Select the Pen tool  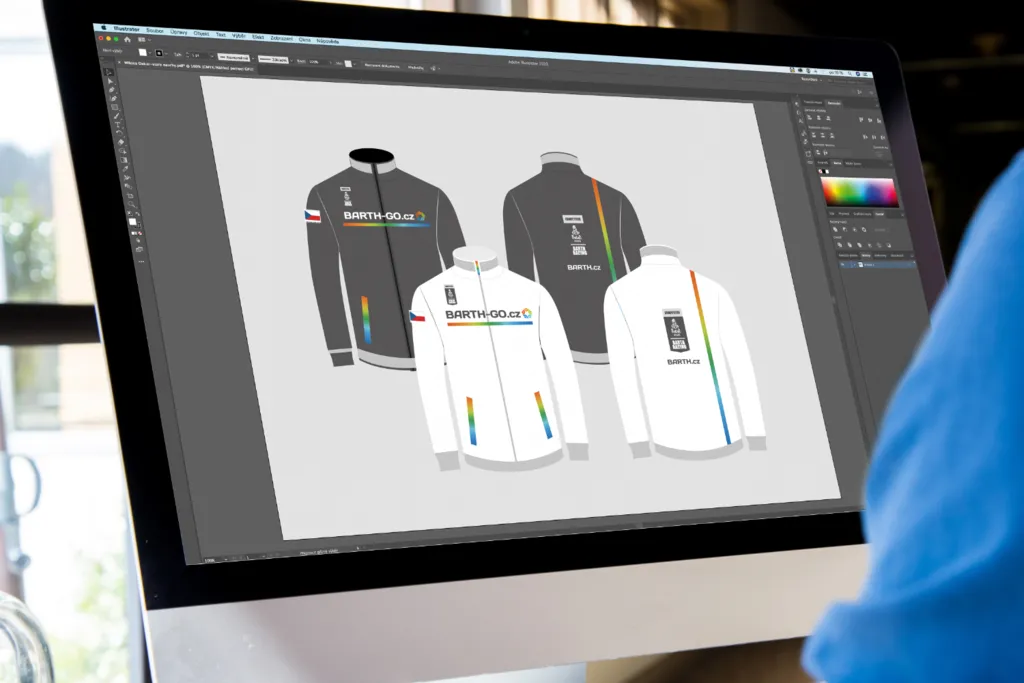pyautogui.click(x=114, y=98)
